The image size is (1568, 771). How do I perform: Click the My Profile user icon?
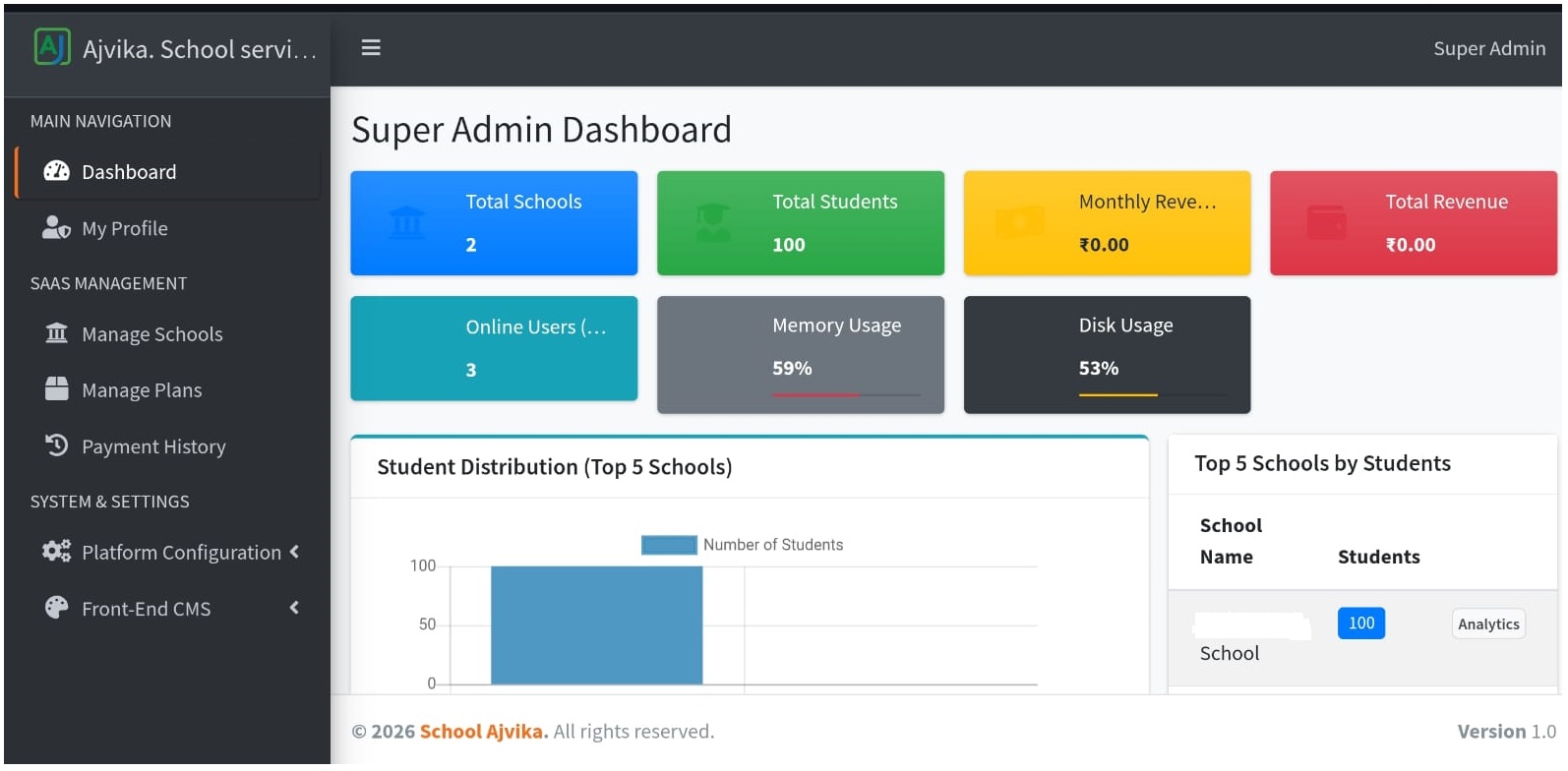pyautogui.click(x=56, y=228)
